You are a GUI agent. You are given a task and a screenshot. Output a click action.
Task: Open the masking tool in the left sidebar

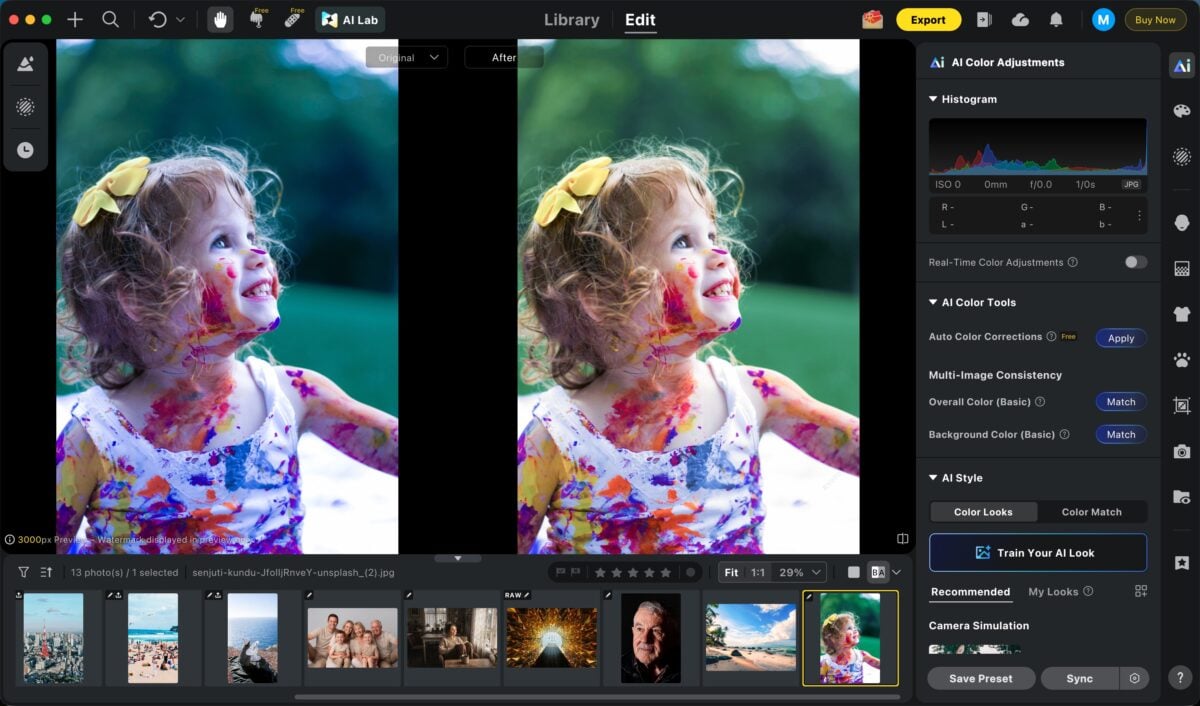26,107
